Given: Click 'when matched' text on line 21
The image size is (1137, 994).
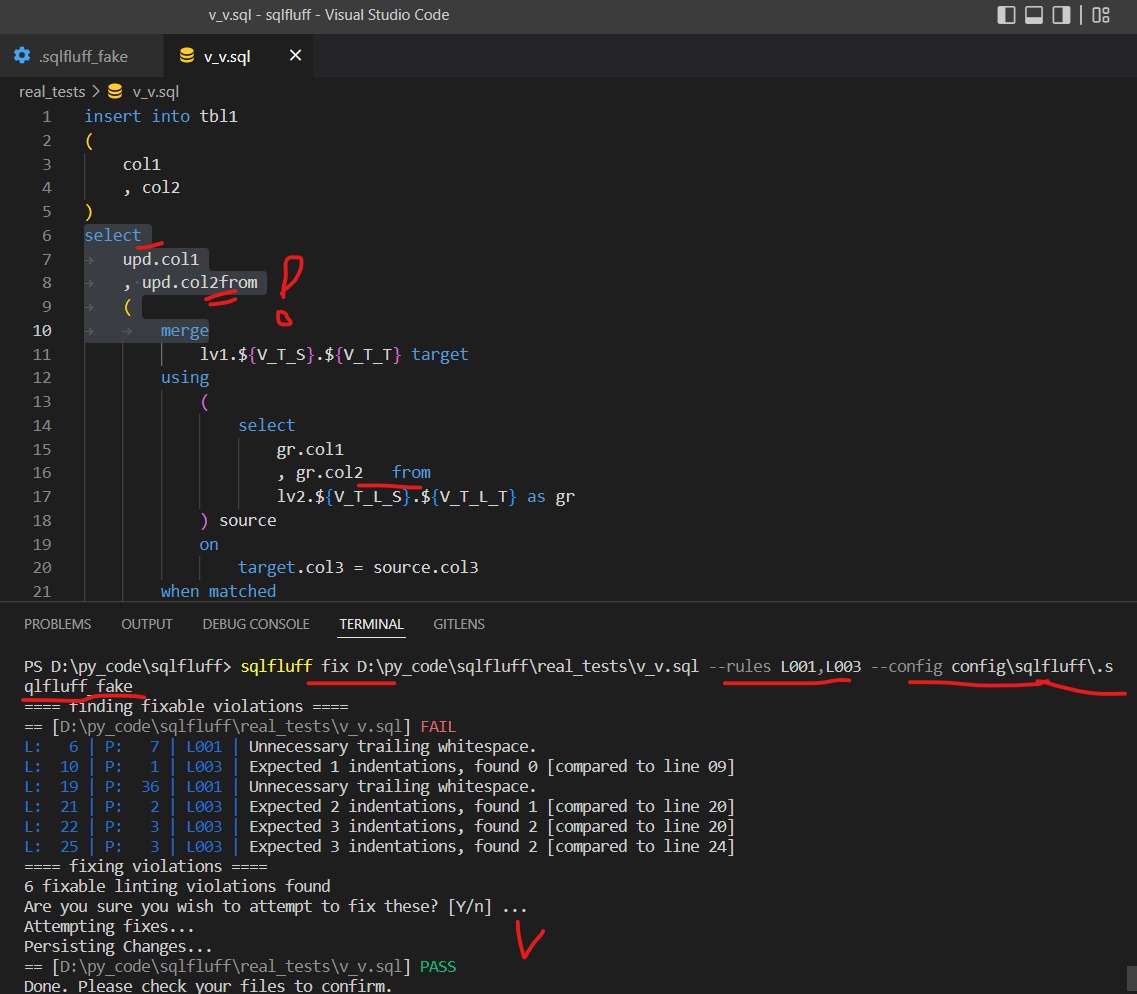Looking at the screenshot, I should coord(218,591).
